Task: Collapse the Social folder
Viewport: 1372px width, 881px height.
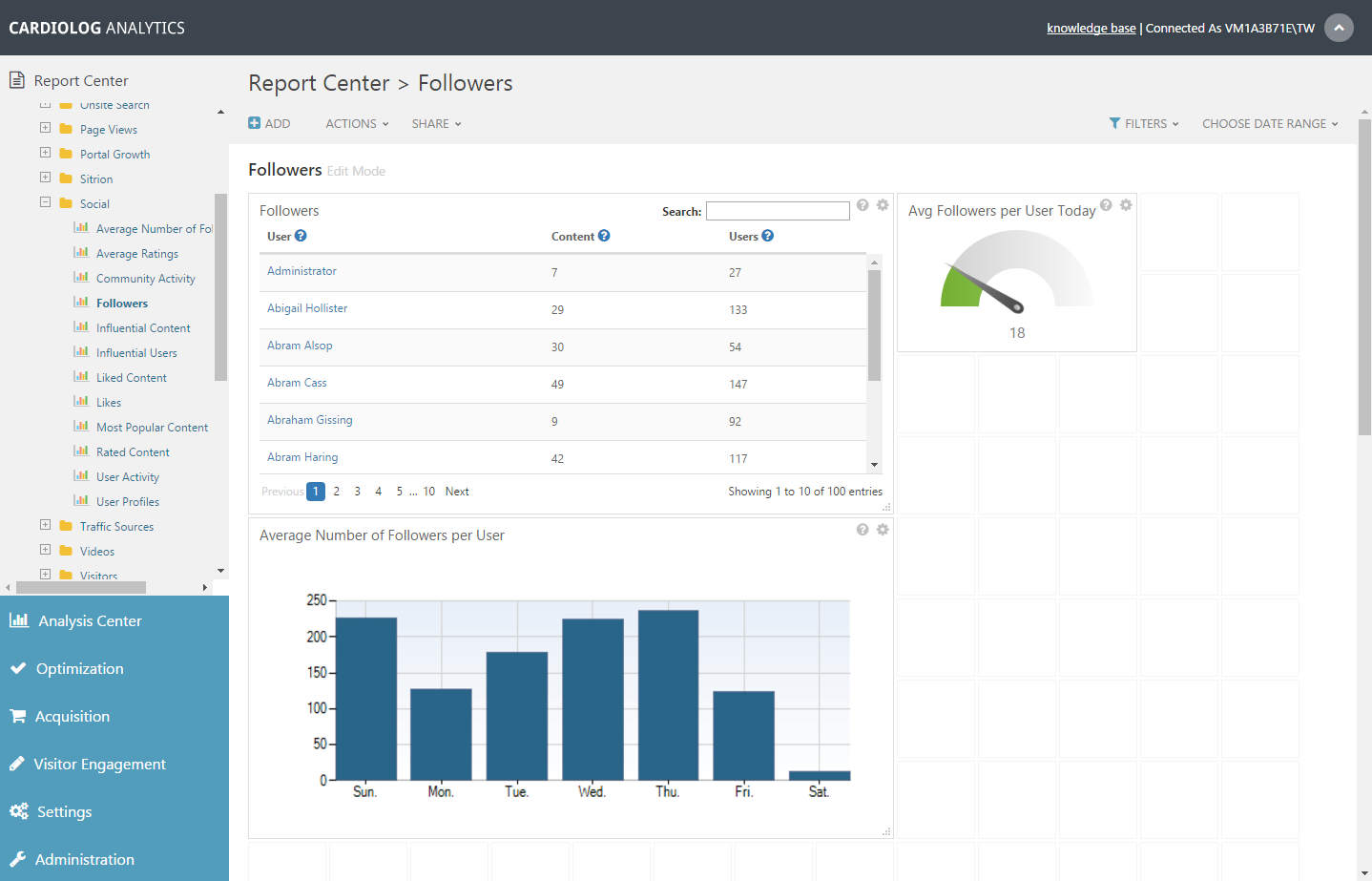Action: tap(45, 202)
